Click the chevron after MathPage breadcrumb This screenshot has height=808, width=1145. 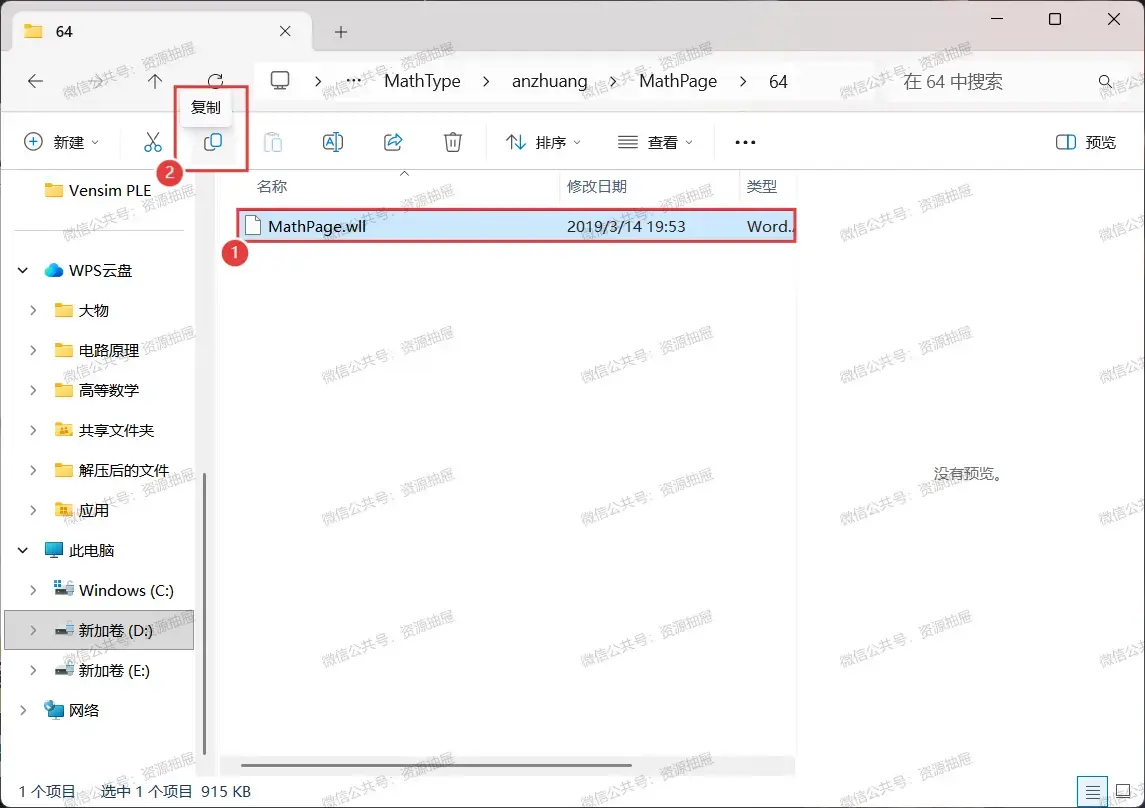pyautogui.click(x=743, y=81)
